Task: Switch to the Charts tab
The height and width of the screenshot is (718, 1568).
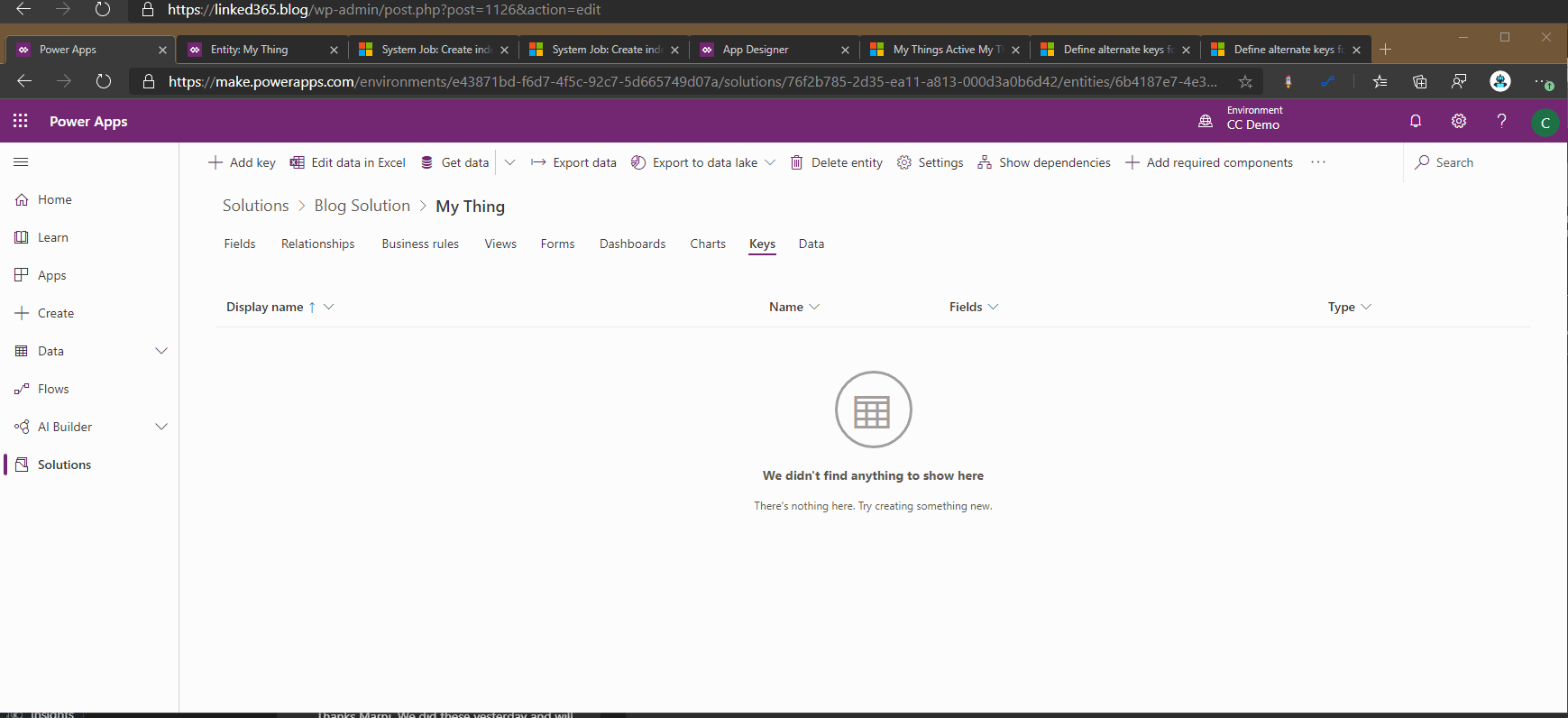Action: coord(708,244)
